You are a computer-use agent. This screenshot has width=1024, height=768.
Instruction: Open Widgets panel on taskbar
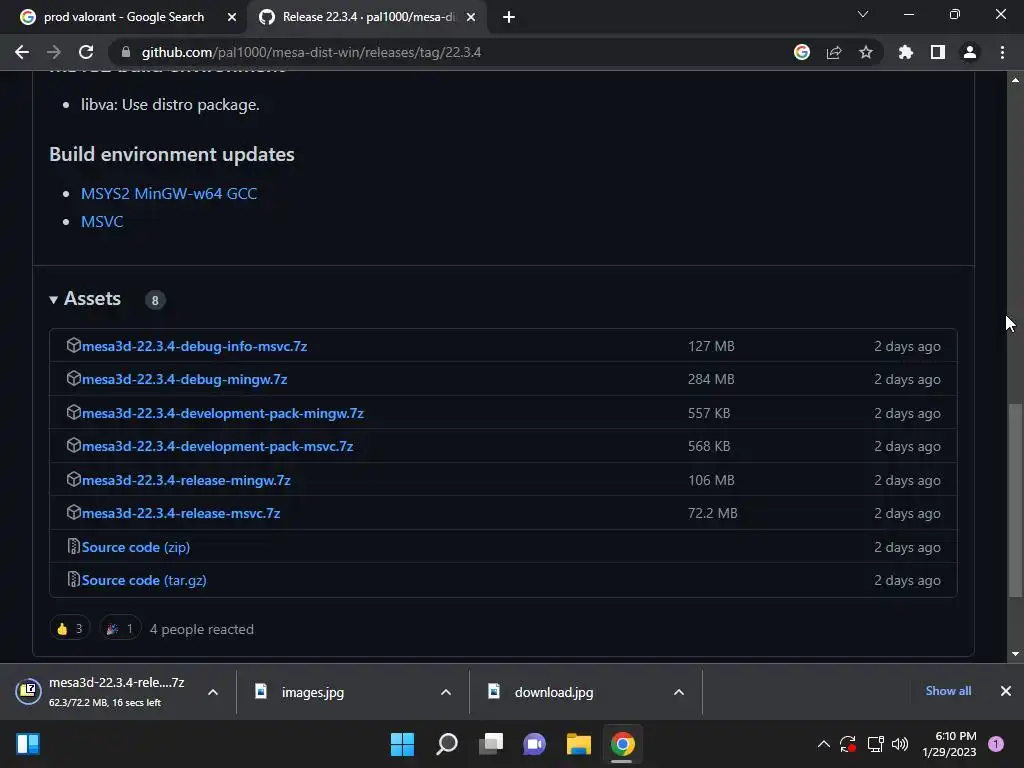pyautogui.click(x=28, y=744)
